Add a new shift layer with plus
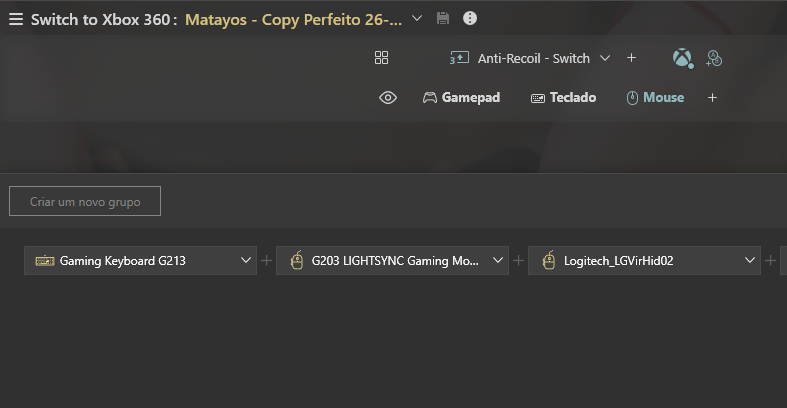 coord(631,58)
